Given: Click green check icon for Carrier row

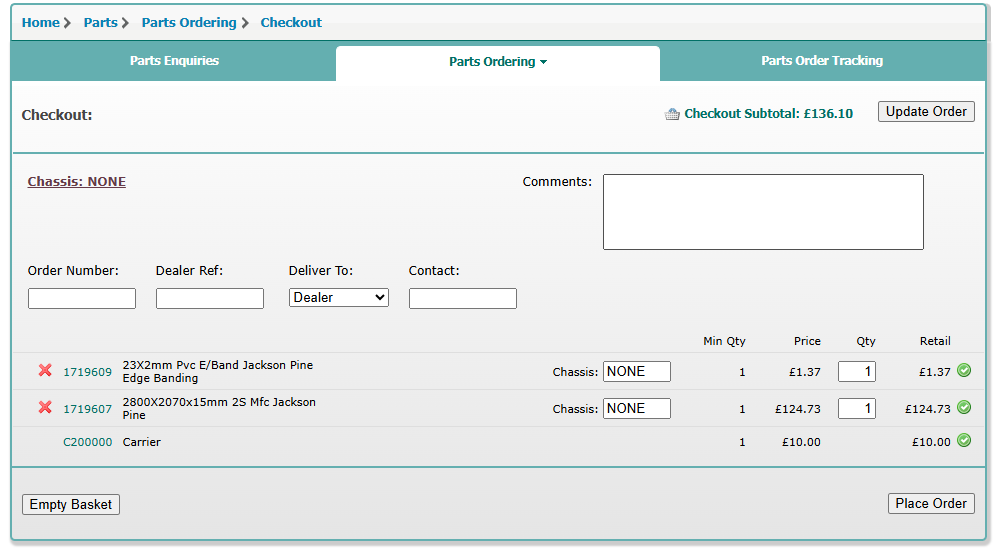Looking at the screenshot, I should pos(964,441).
